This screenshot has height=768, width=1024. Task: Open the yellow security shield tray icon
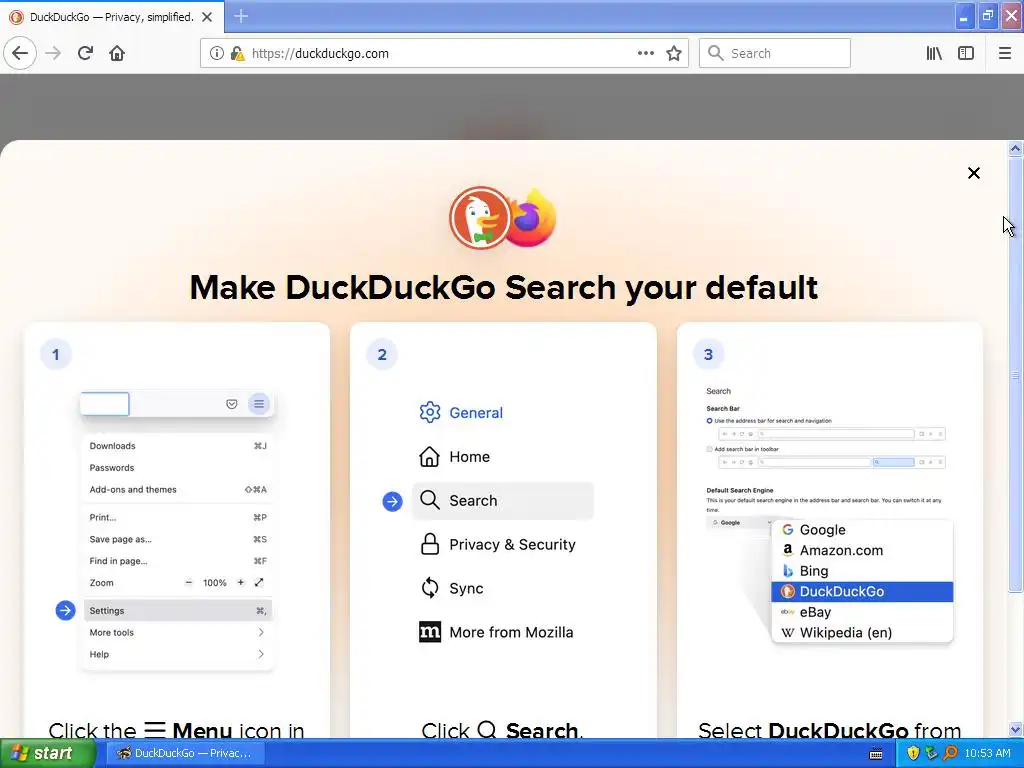click(913, 753)
